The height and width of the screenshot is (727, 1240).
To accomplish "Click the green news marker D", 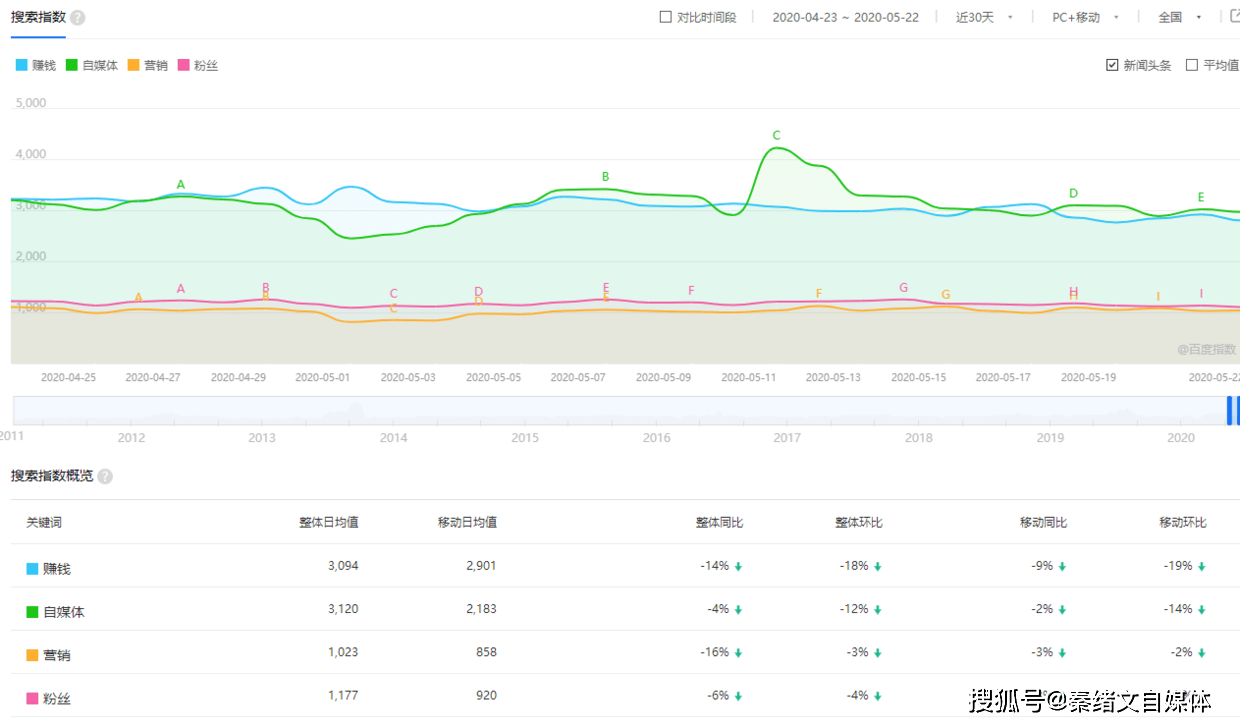I will tap(1073, 194).
